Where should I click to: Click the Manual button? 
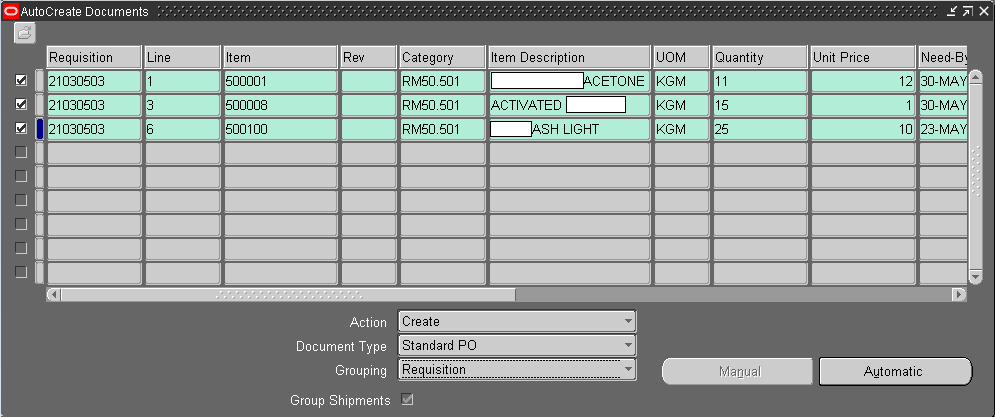point(737,371)
